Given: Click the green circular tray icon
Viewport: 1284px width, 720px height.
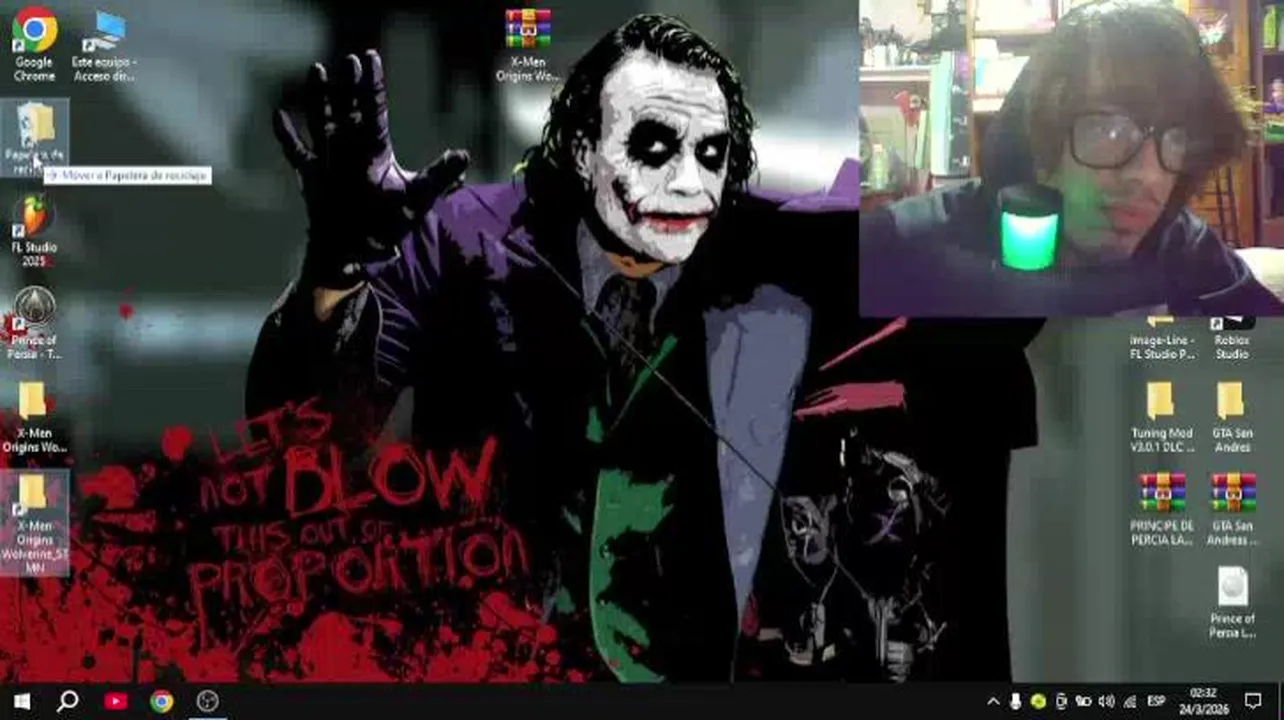Looking at the screenshot, I should (x=1038, y=701).
